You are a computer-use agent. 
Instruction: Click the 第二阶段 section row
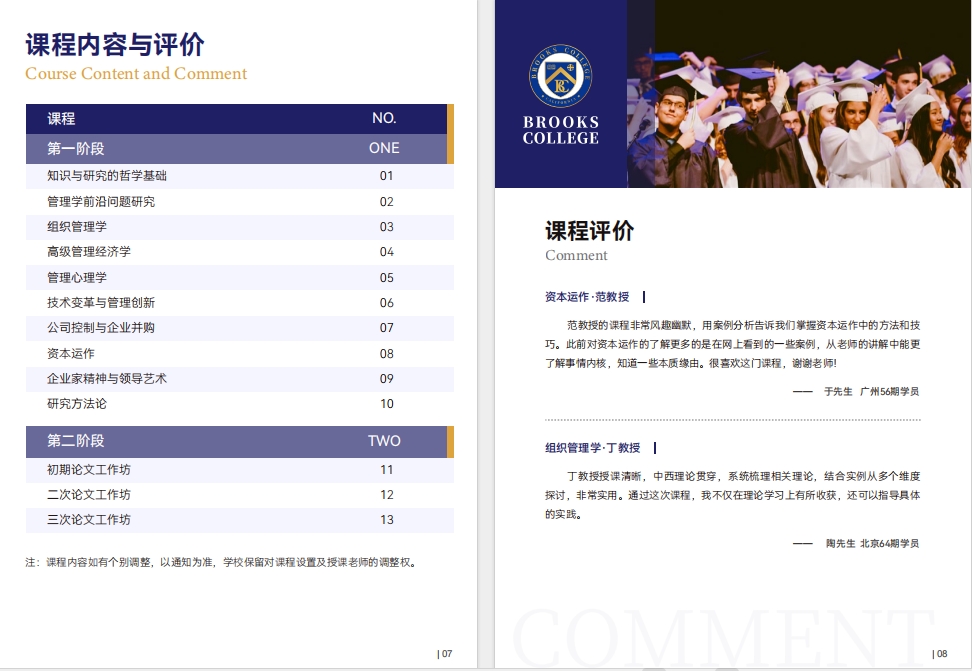240,442
